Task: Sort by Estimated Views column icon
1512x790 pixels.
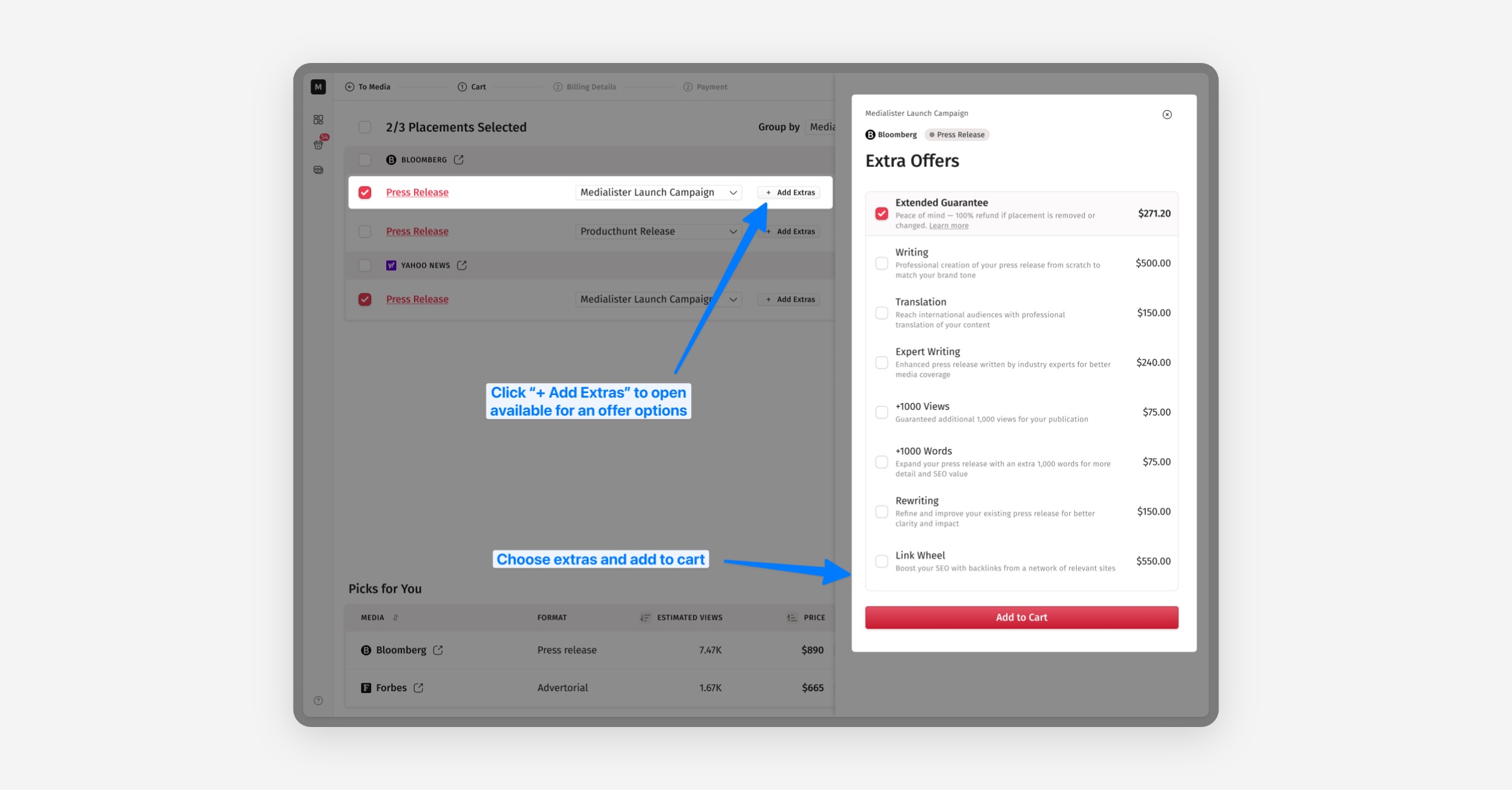Action: (644, 617)
